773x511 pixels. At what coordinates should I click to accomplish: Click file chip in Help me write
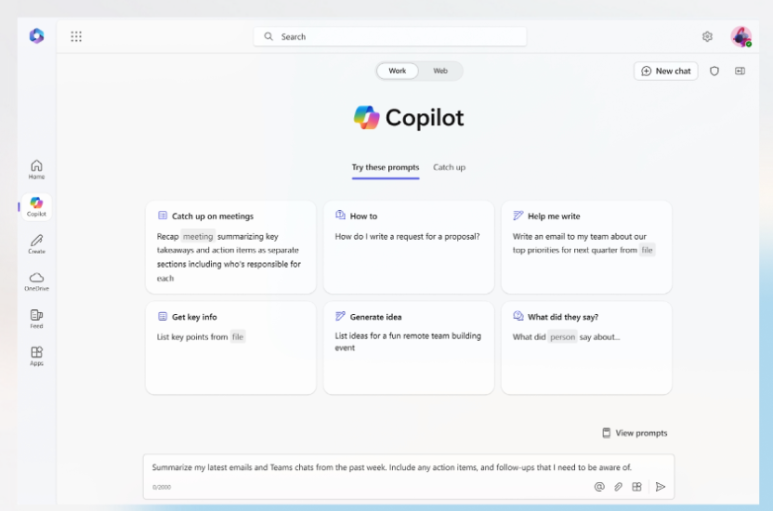pos(647,250)
